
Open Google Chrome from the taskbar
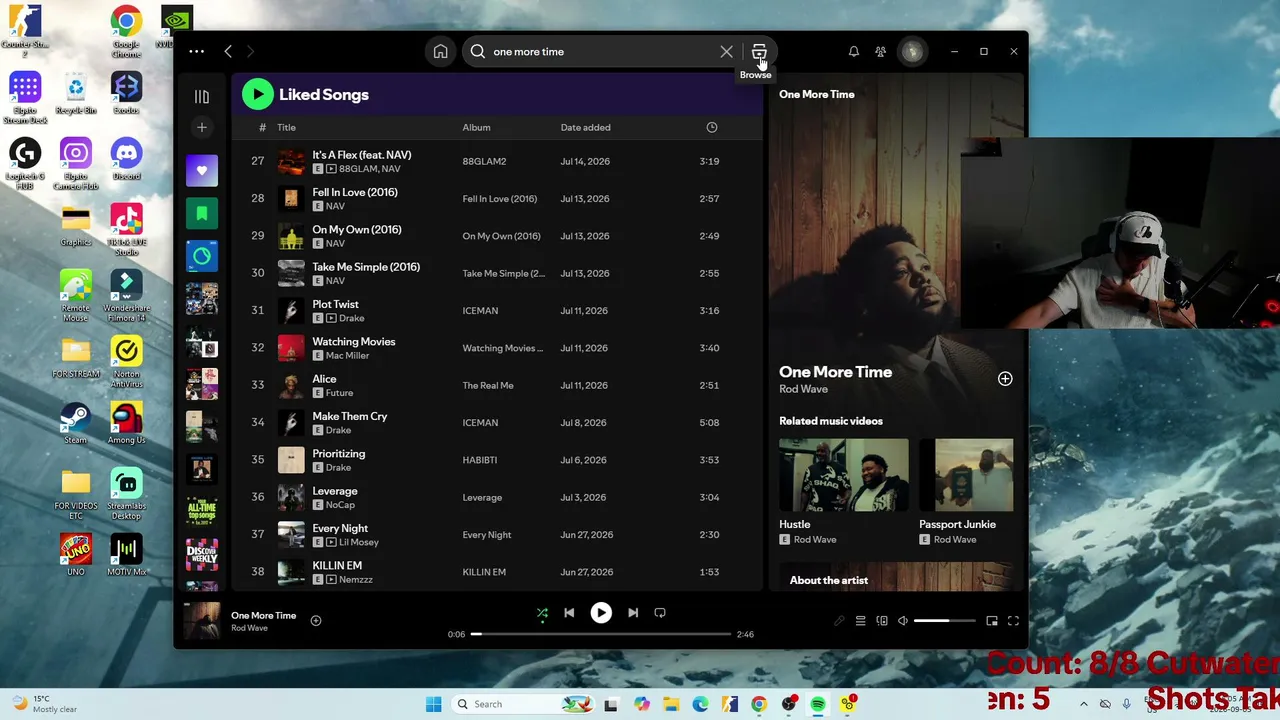[759, 704]
